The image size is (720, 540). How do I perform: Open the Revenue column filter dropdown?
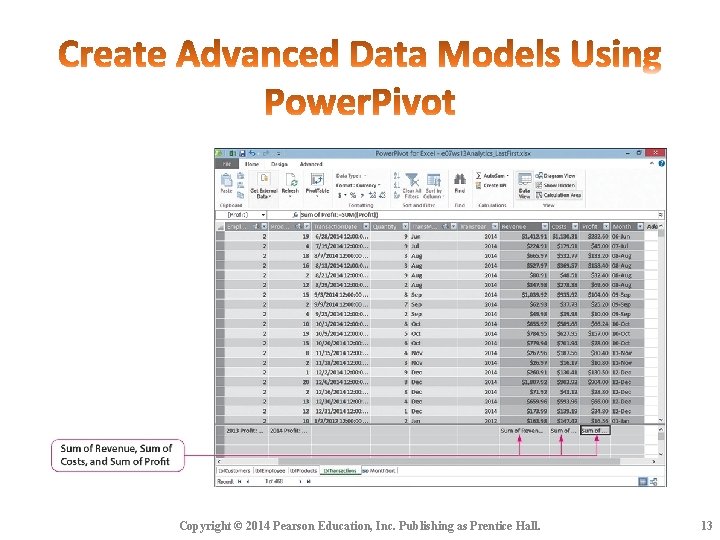pos(545,226)
